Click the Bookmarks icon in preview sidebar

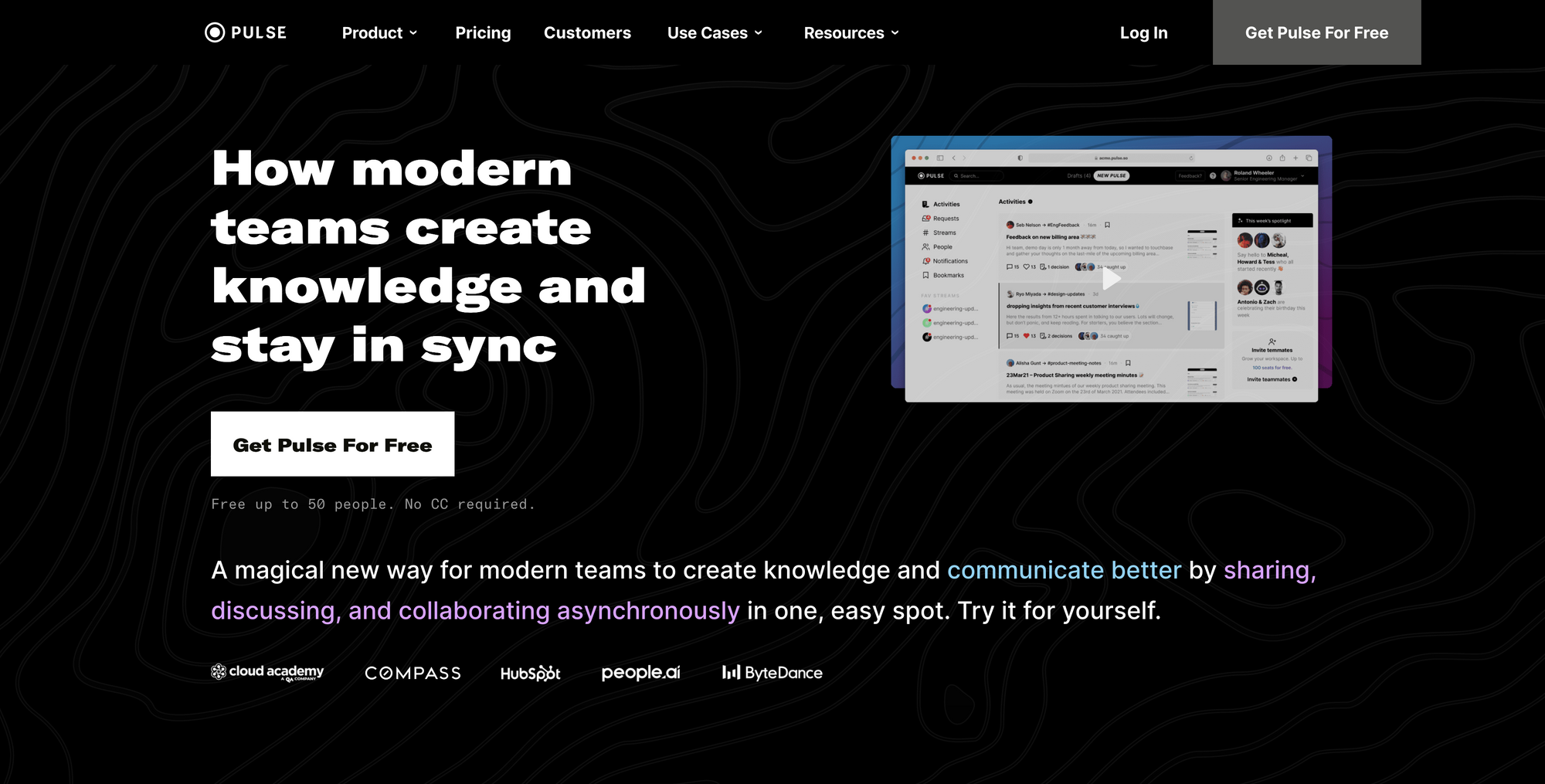(925, 276)
